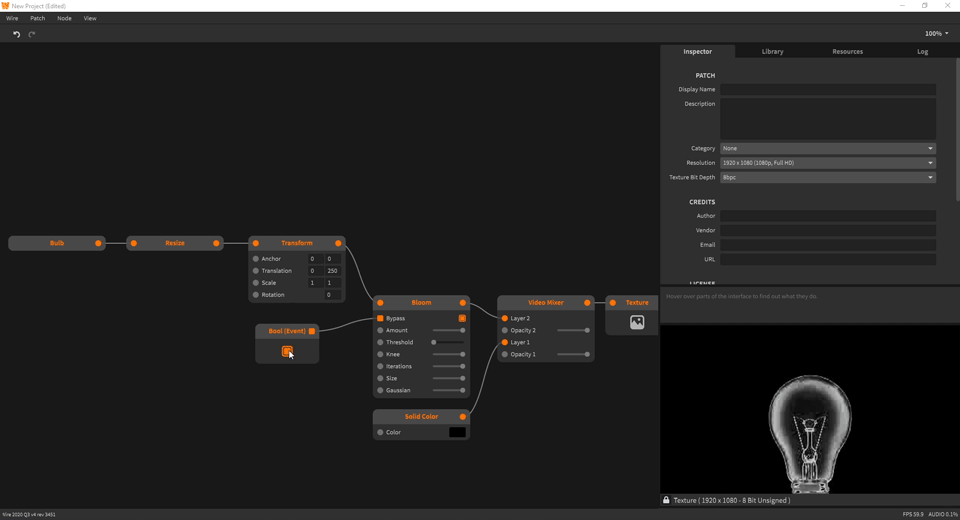Viewport: 960px width, 520px height.
Task: Click the Texture node input port
Action: click(x=613, y=303)
